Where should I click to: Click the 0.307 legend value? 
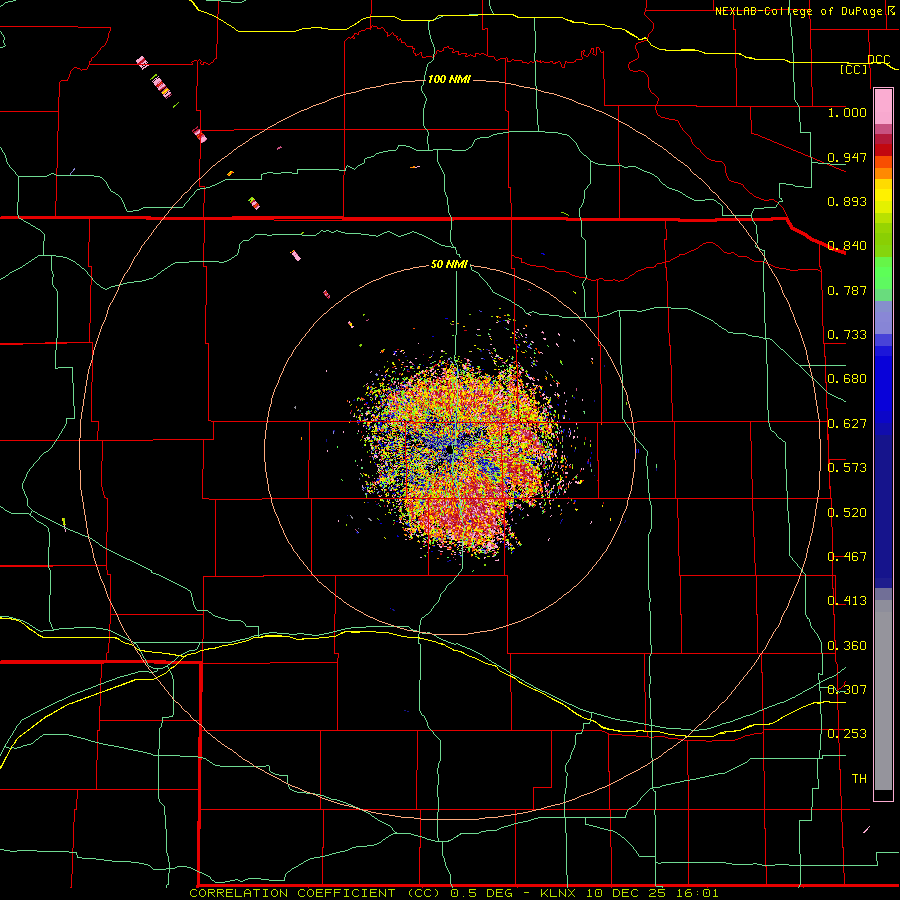coord(847,690)
